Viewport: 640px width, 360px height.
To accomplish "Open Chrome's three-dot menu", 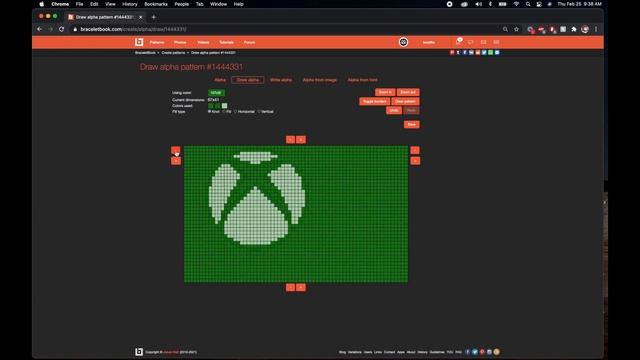I will click(596, 29).
